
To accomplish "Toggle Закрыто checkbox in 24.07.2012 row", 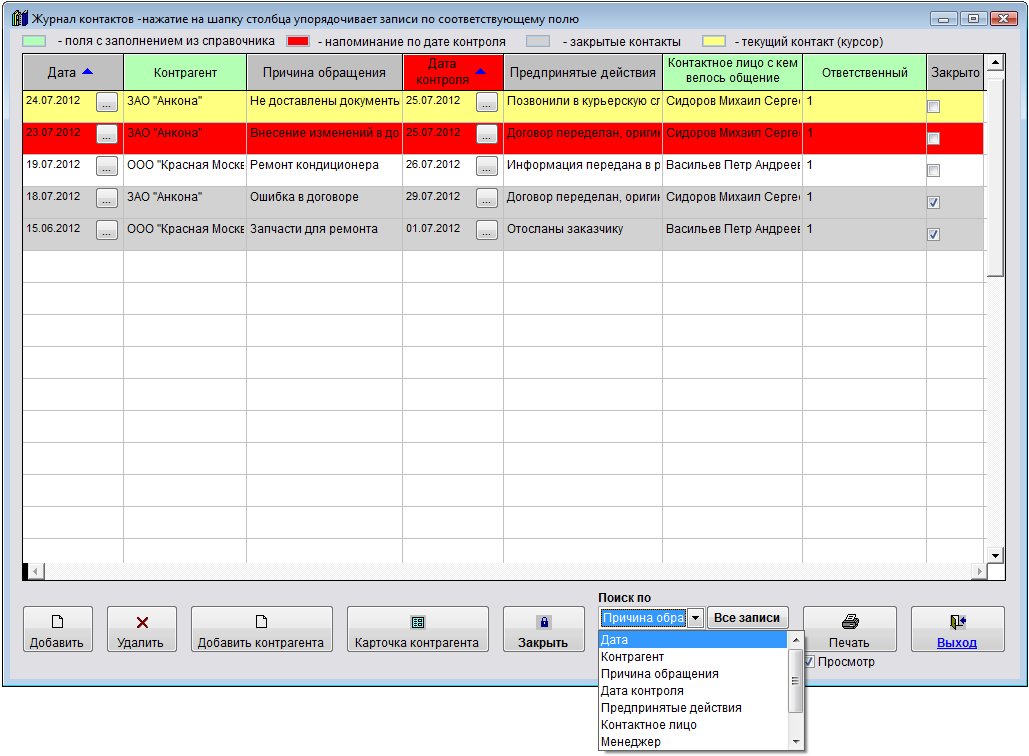I will tap(933, 106).
